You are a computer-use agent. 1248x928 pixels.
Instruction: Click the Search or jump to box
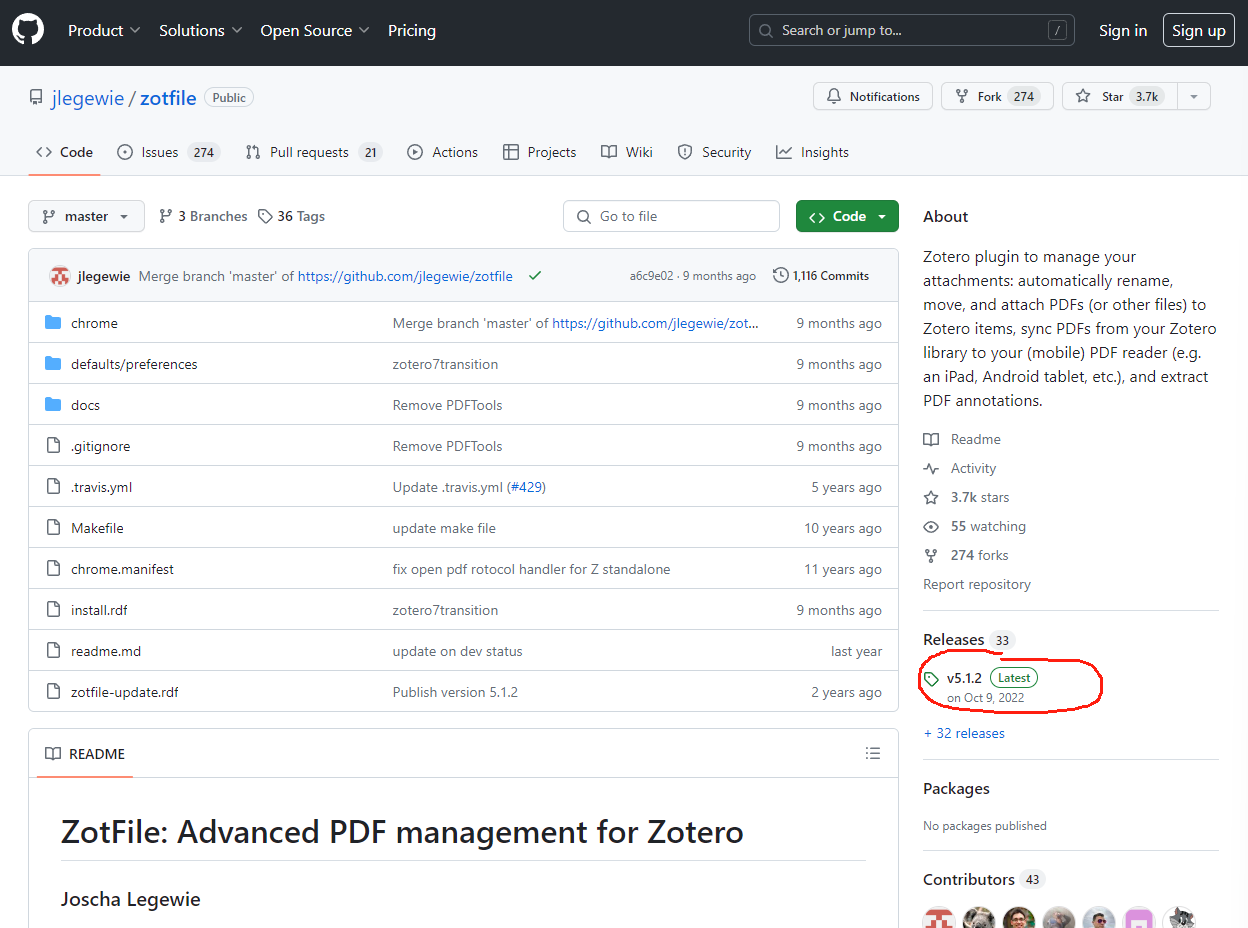click(x=911, y=31)
